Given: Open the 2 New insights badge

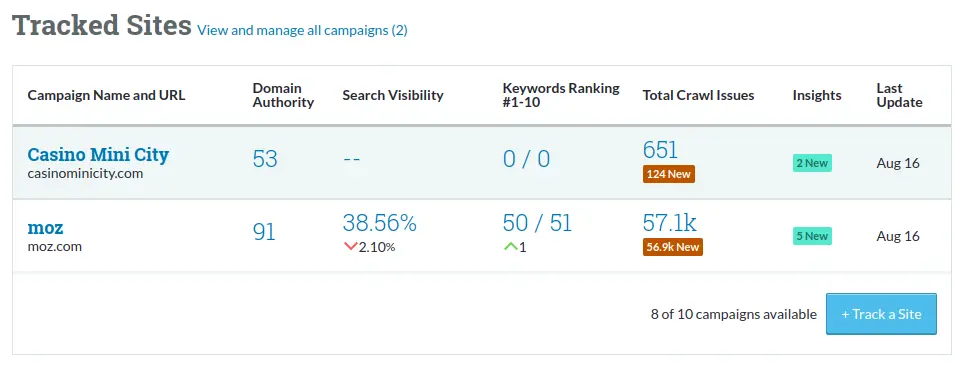Looking at the screenshot, I should pos(812,163).
